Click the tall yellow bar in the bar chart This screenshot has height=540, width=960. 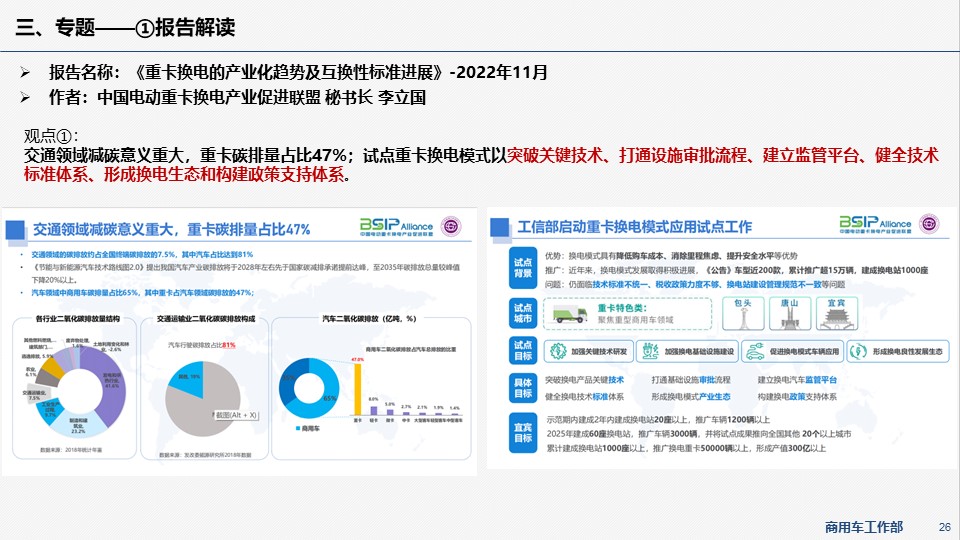358,389
